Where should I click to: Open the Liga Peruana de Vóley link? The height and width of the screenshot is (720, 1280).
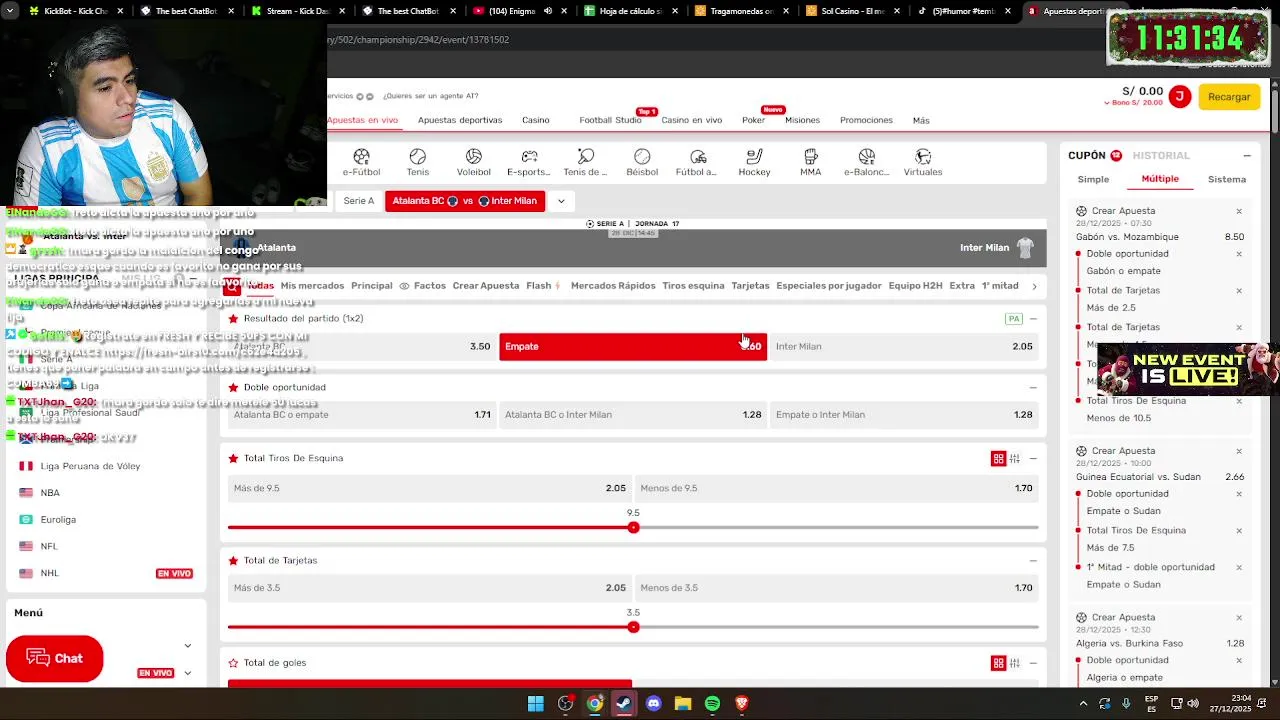pos(90,466)
